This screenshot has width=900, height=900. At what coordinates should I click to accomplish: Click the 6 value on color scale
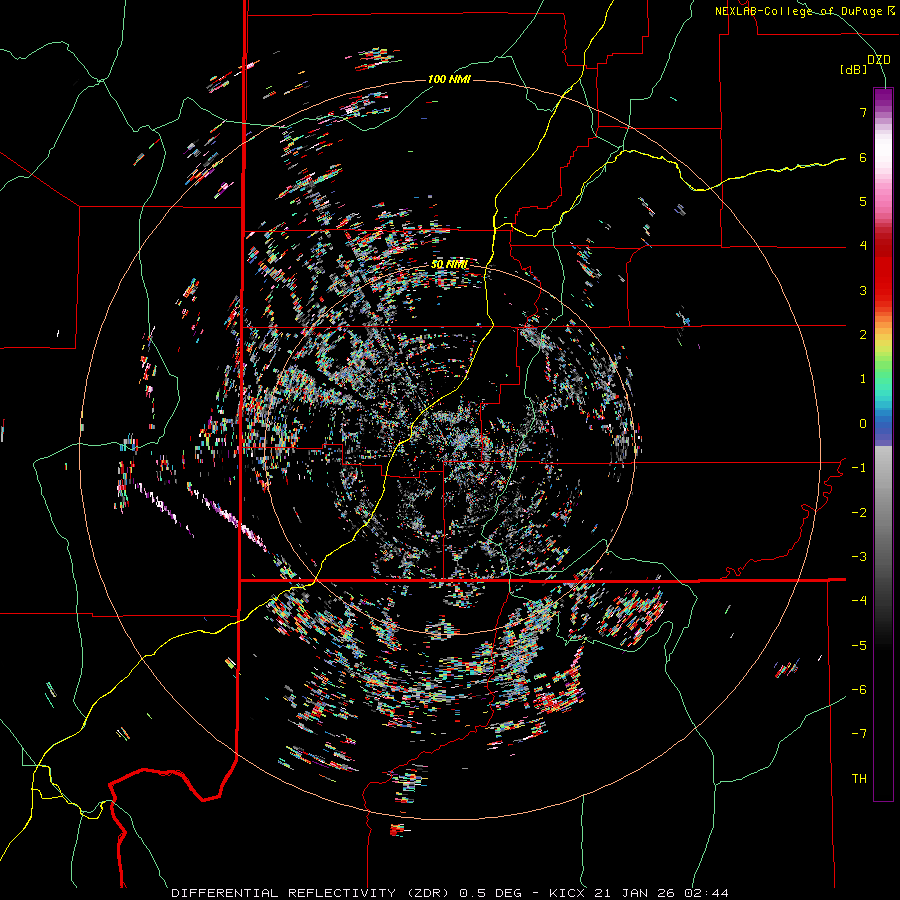863,157
